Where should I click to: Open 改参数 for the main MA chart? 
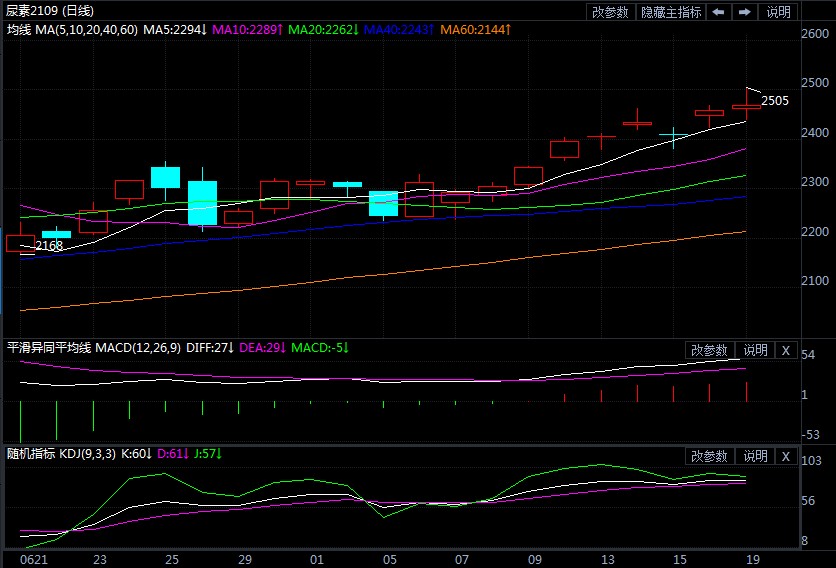click(x=610, y=12)
